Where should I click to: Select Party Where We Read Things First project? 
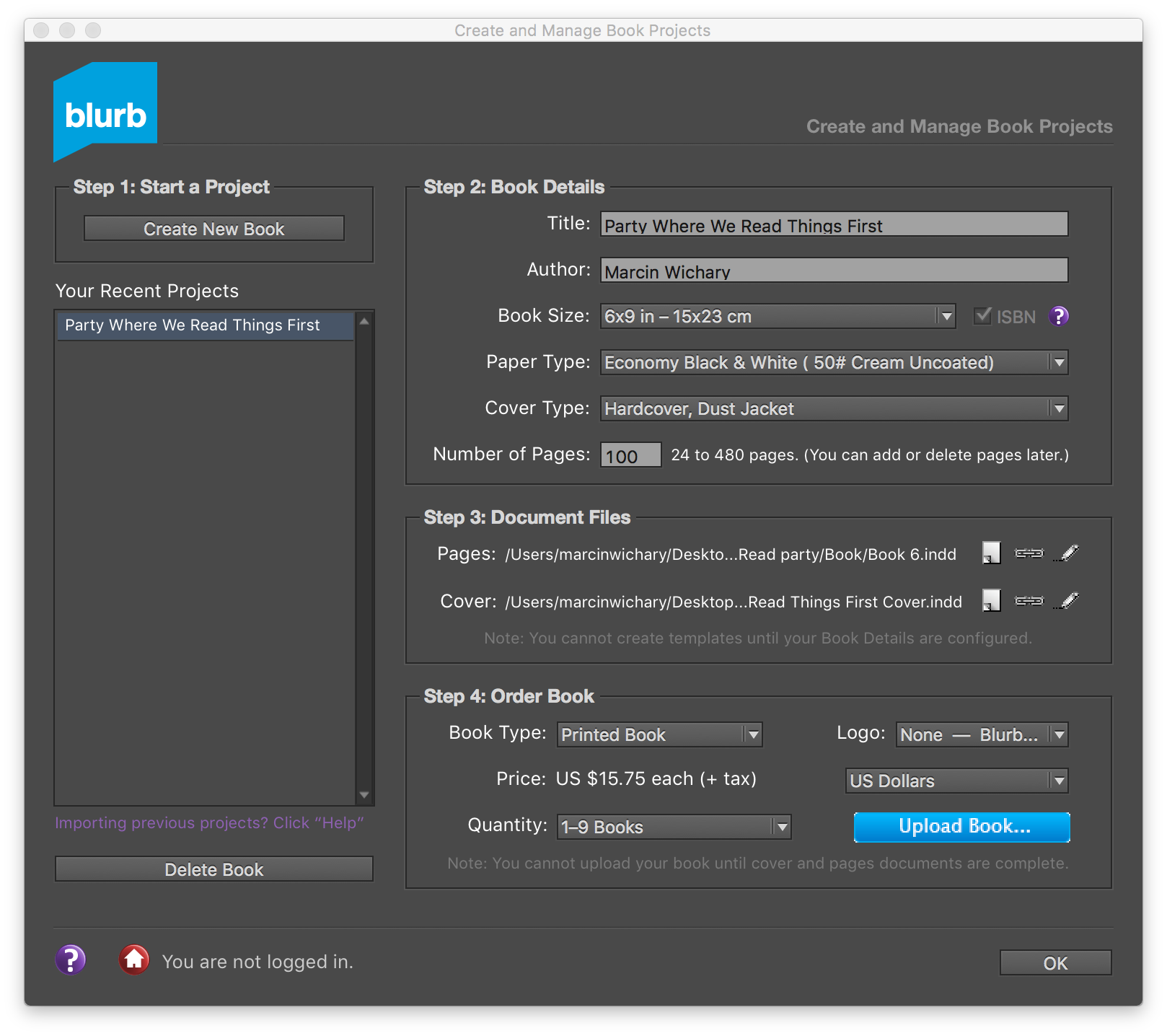206,325
